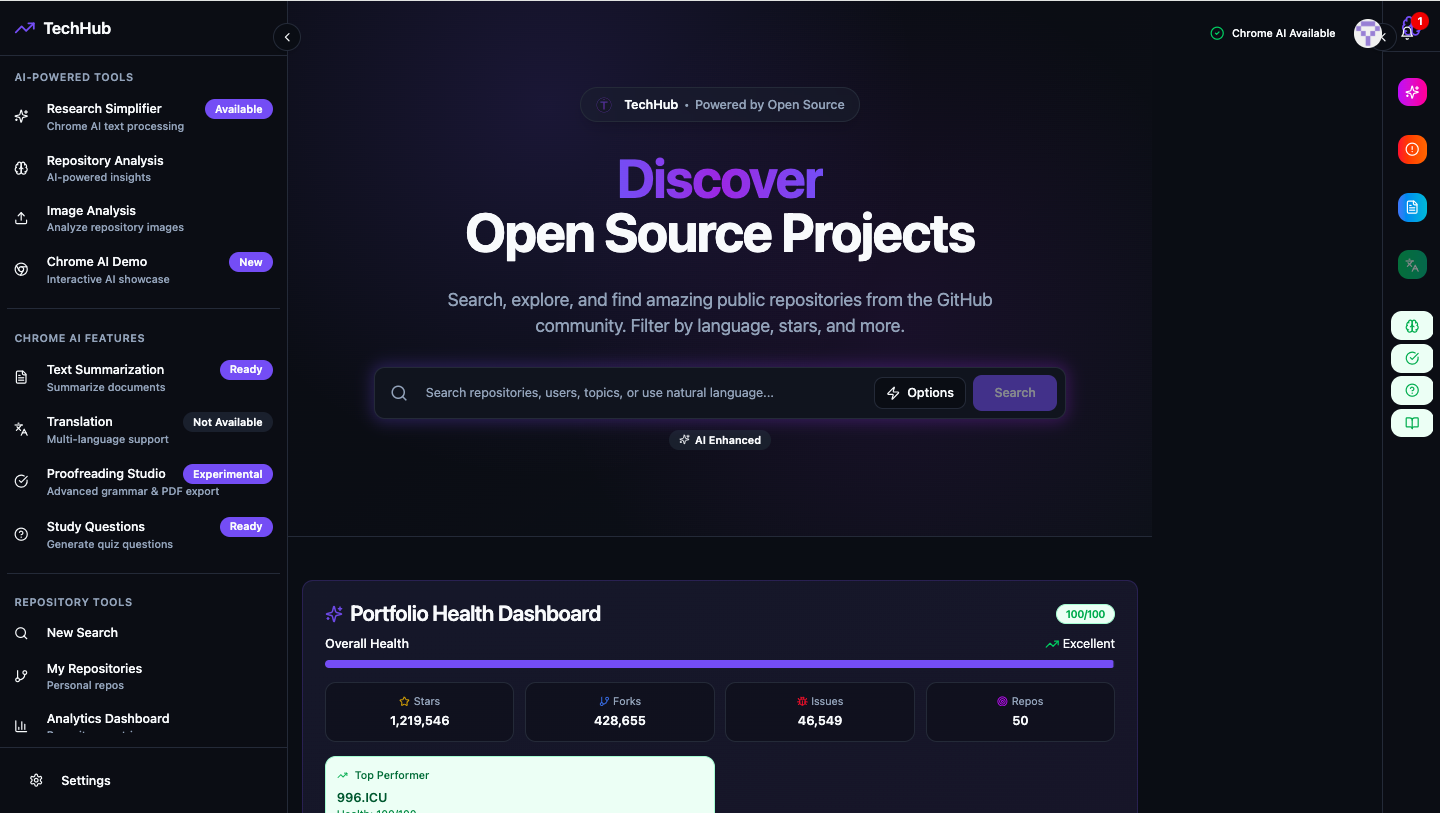This screenshot has height=813, width=1440.
Task: Click the Chrome icon beside Chrome AI Demo
Action: pyautogui.click(x=21, y=270)
